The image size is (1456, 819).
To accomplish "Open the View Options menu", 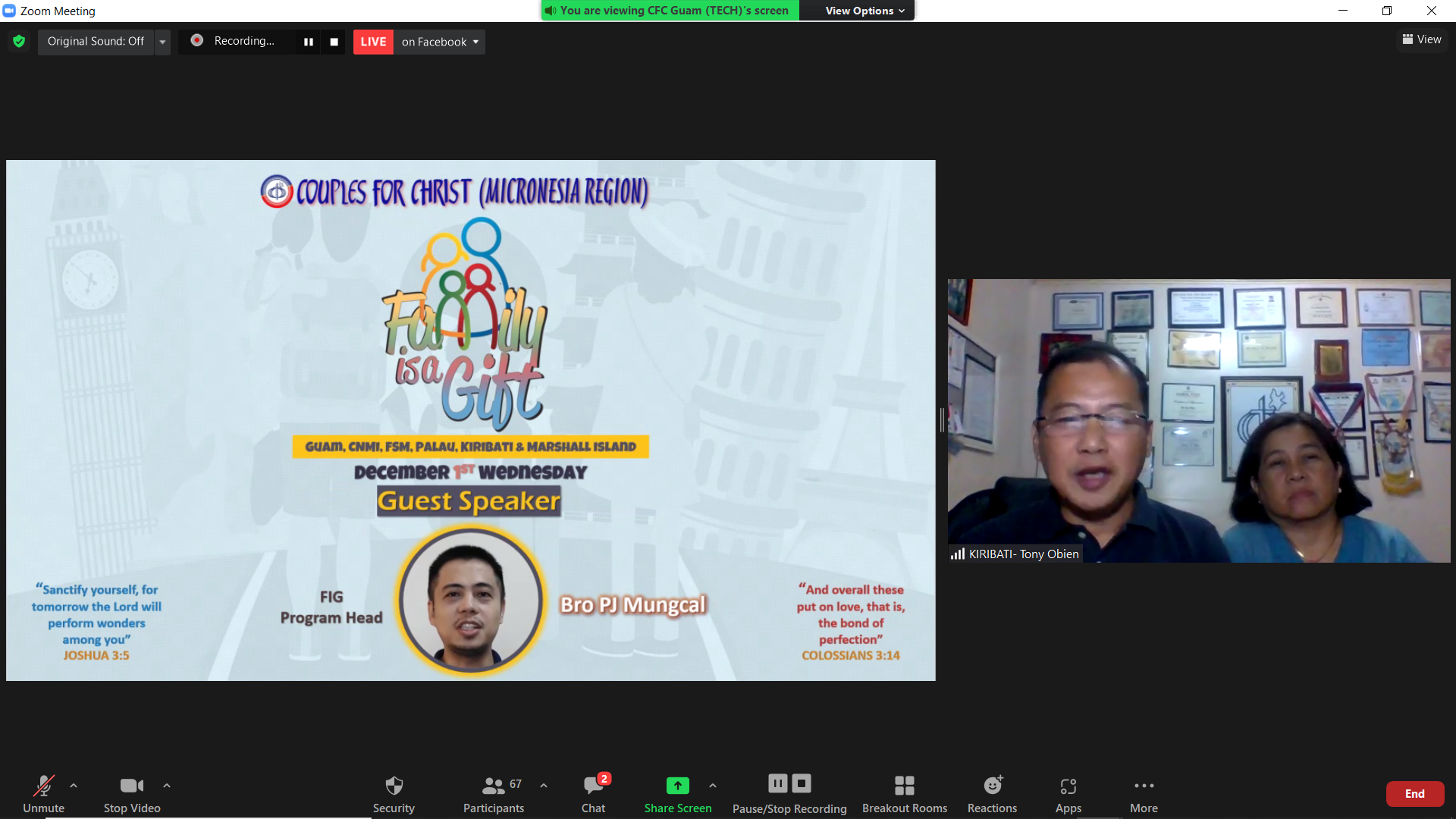I will coord(864,11).
